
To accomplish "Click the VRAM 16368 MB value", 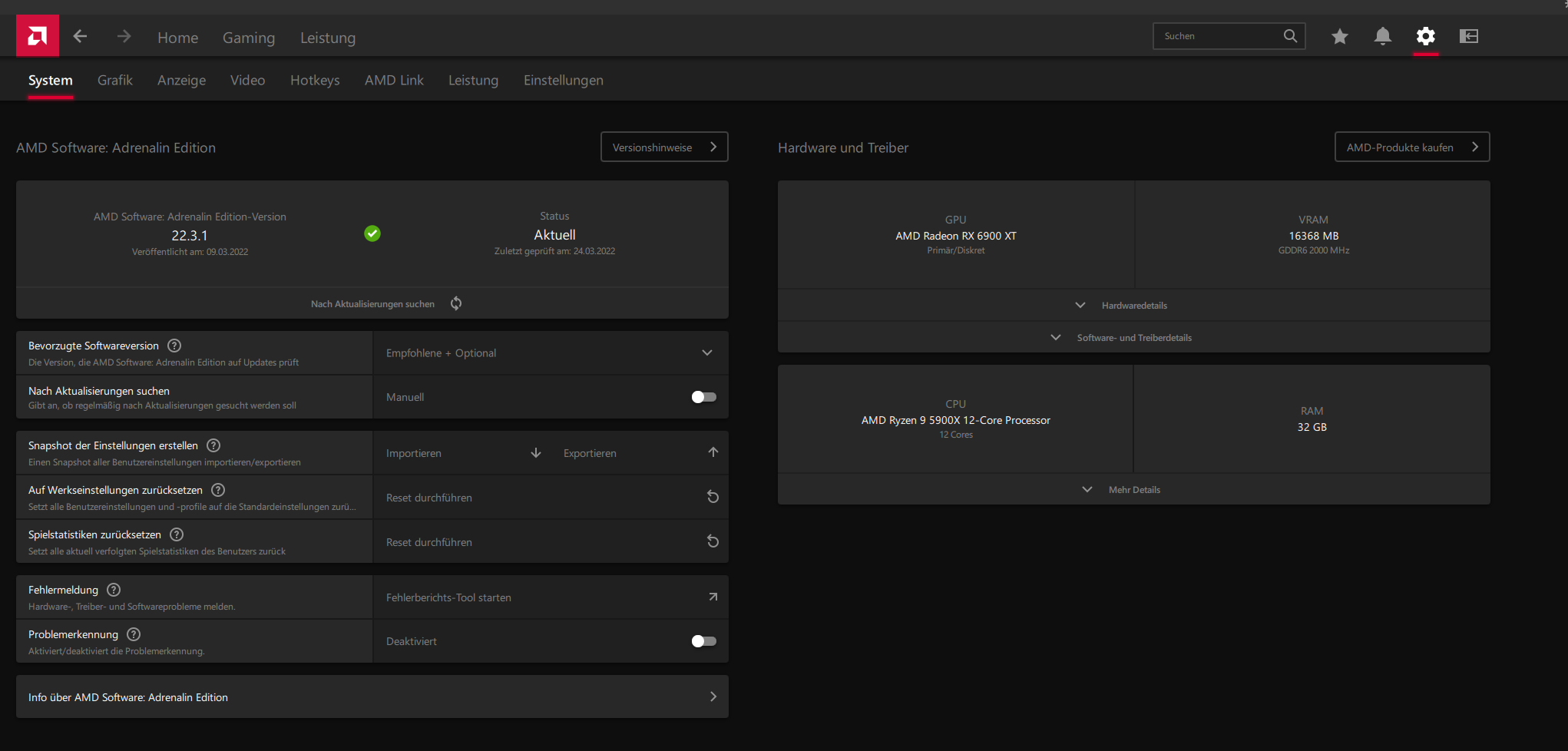I will (x=1314, y=236).
